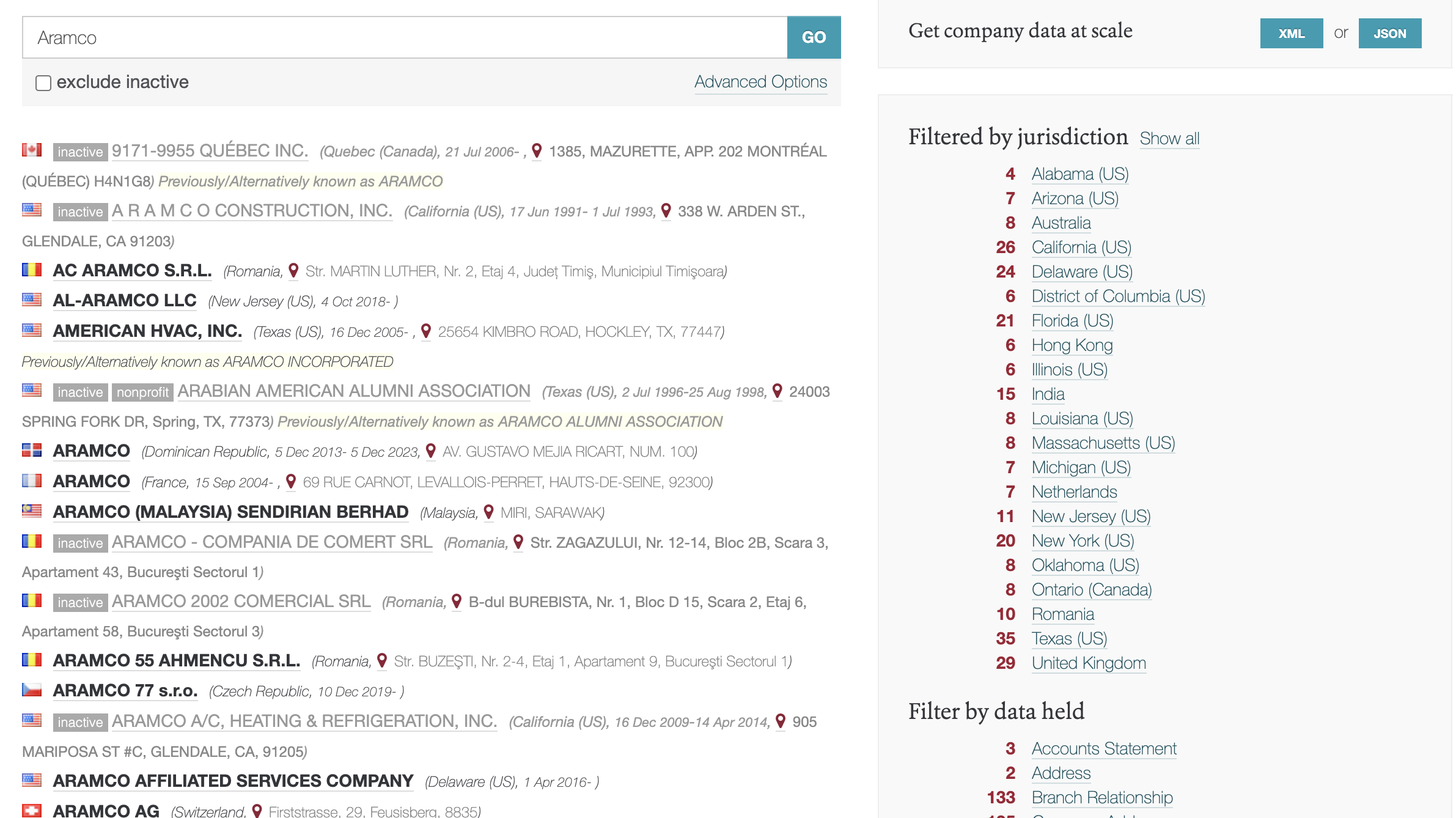
Task: Filter by Accounts Statement data held
Action: click(x=1103, y=748)
